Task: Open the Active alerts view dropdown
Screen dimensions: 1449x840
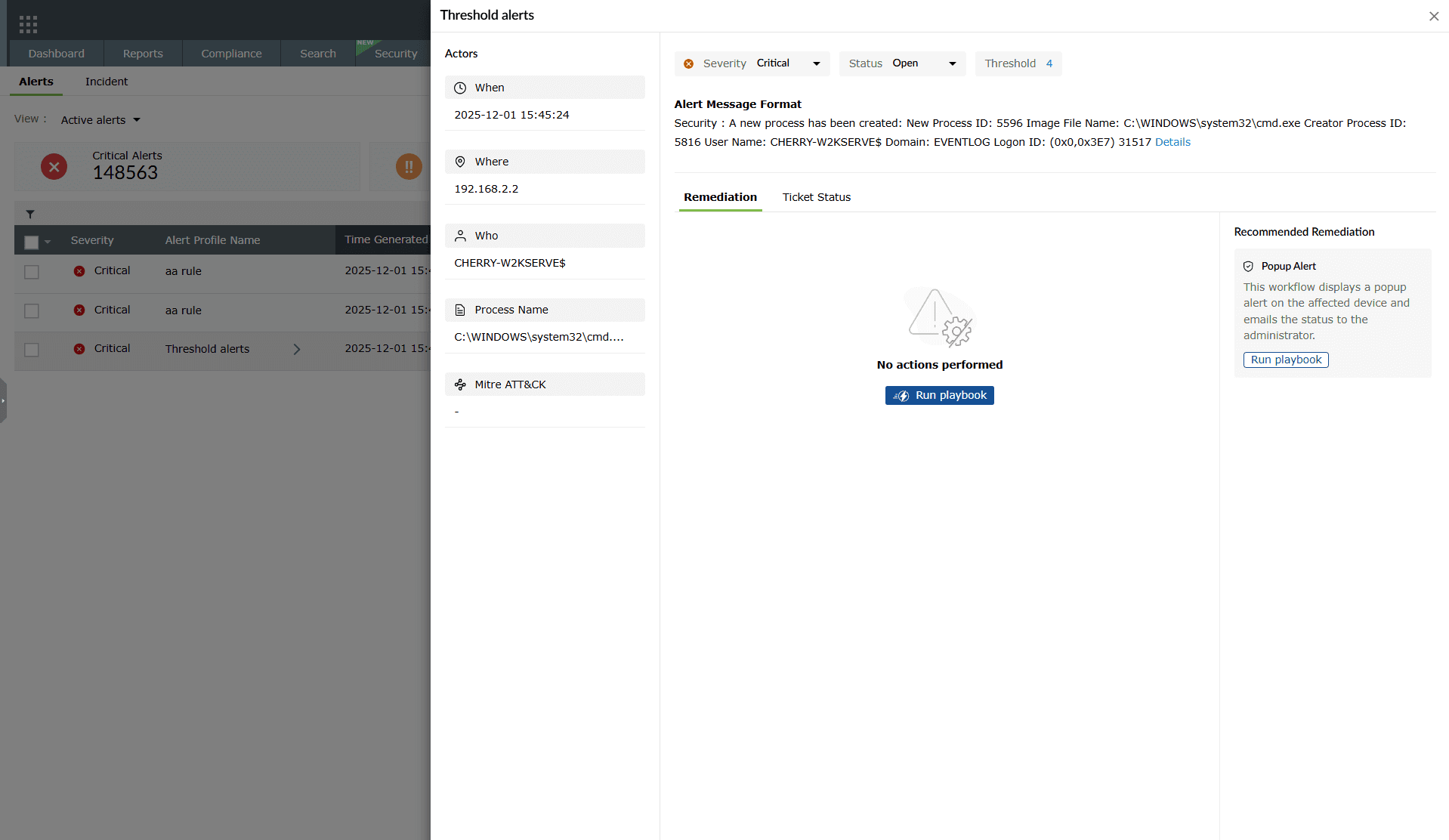Action: click(100, 120)
